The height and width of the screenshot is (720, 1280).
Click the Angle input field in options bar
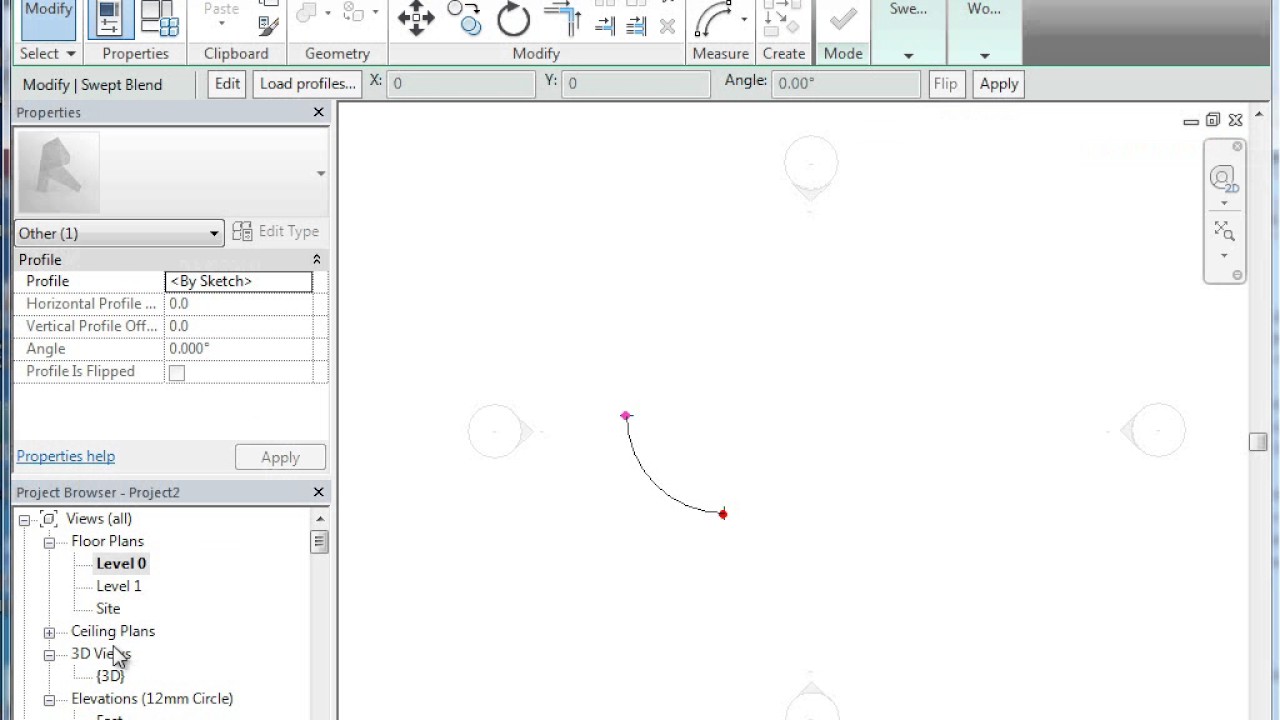click(846, 84)
